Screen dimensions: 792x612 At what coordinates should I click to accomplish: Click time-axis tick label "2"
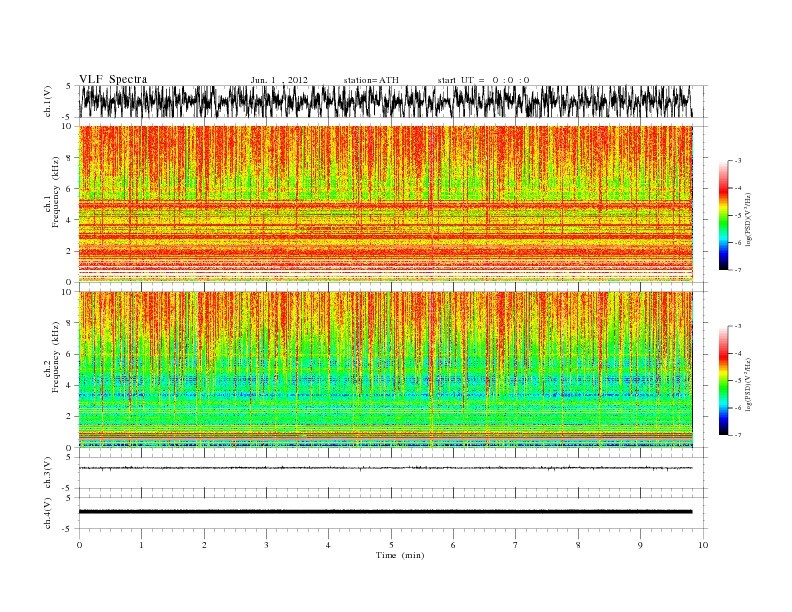(x=204, y=545)
